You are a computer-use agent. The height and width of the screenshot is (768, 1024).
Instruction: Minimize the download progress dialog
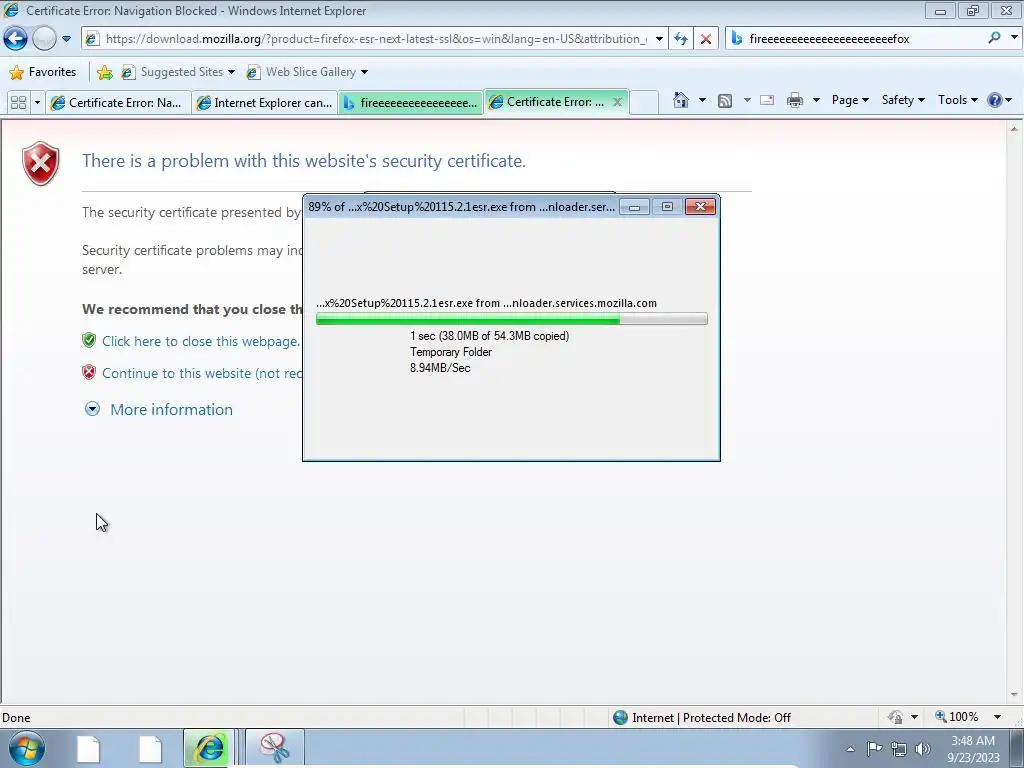(634, 207)
